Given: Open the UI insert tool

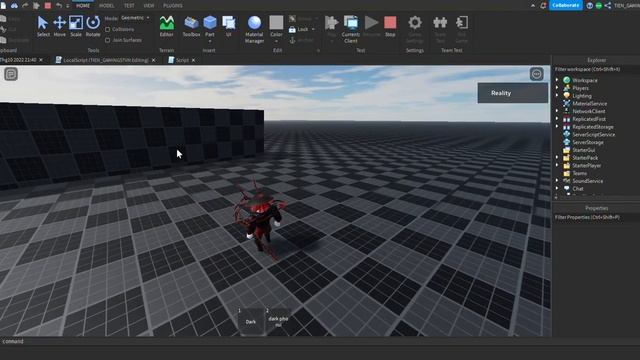Looking at the screenshot, I should tap(229, 26).
